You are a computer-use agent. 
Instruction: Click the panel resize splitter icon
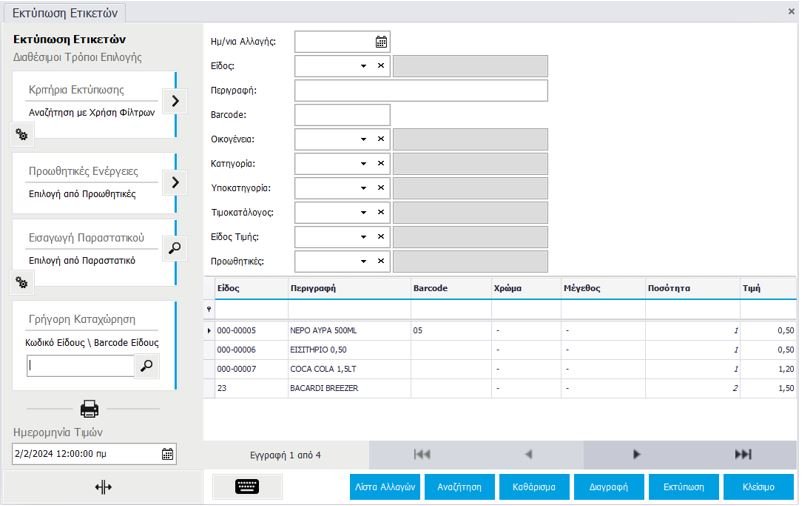tap(103, 487)
